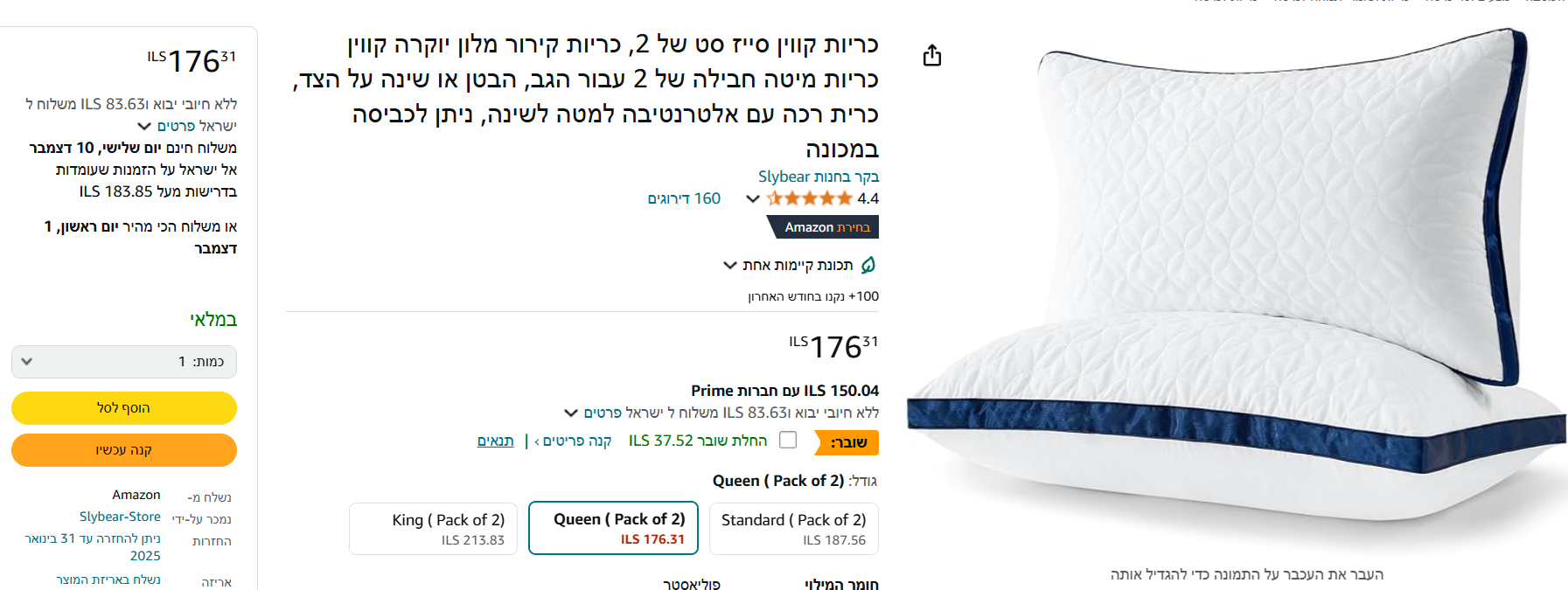Click the main pillow product image
Screen dimensions: 1568x590
point(1237,288)
